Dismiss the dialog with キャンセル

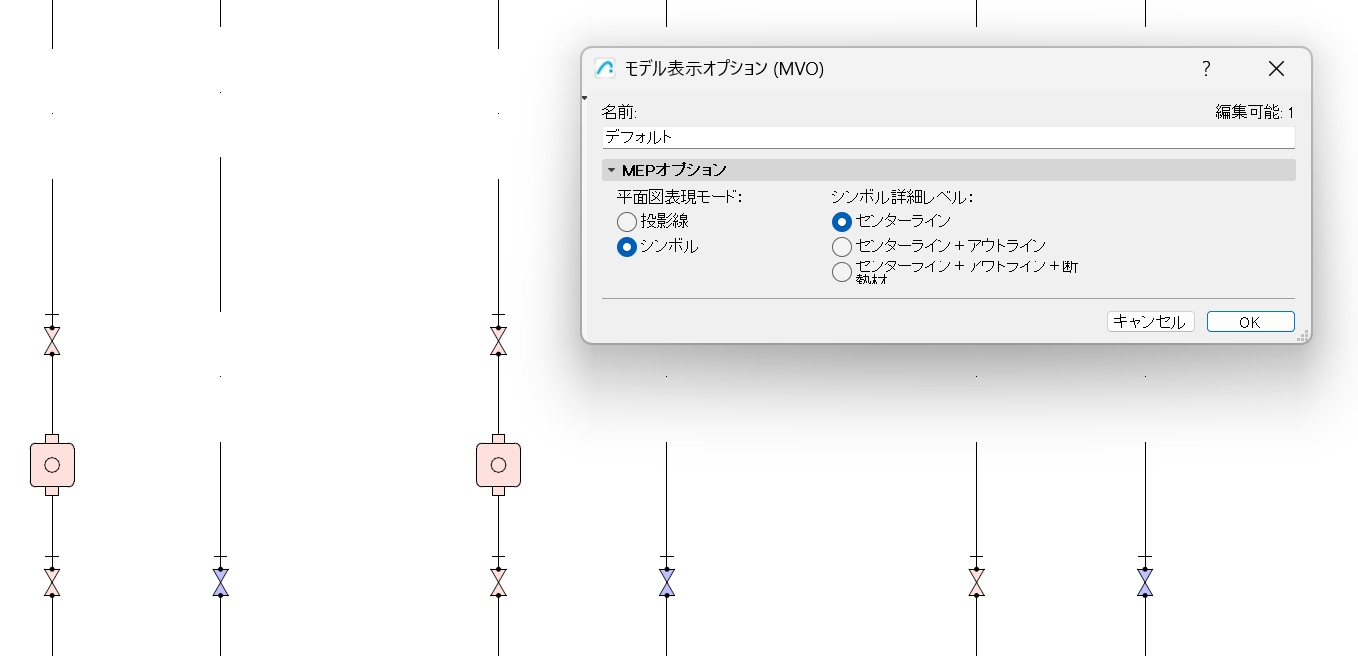(1149, 321)
